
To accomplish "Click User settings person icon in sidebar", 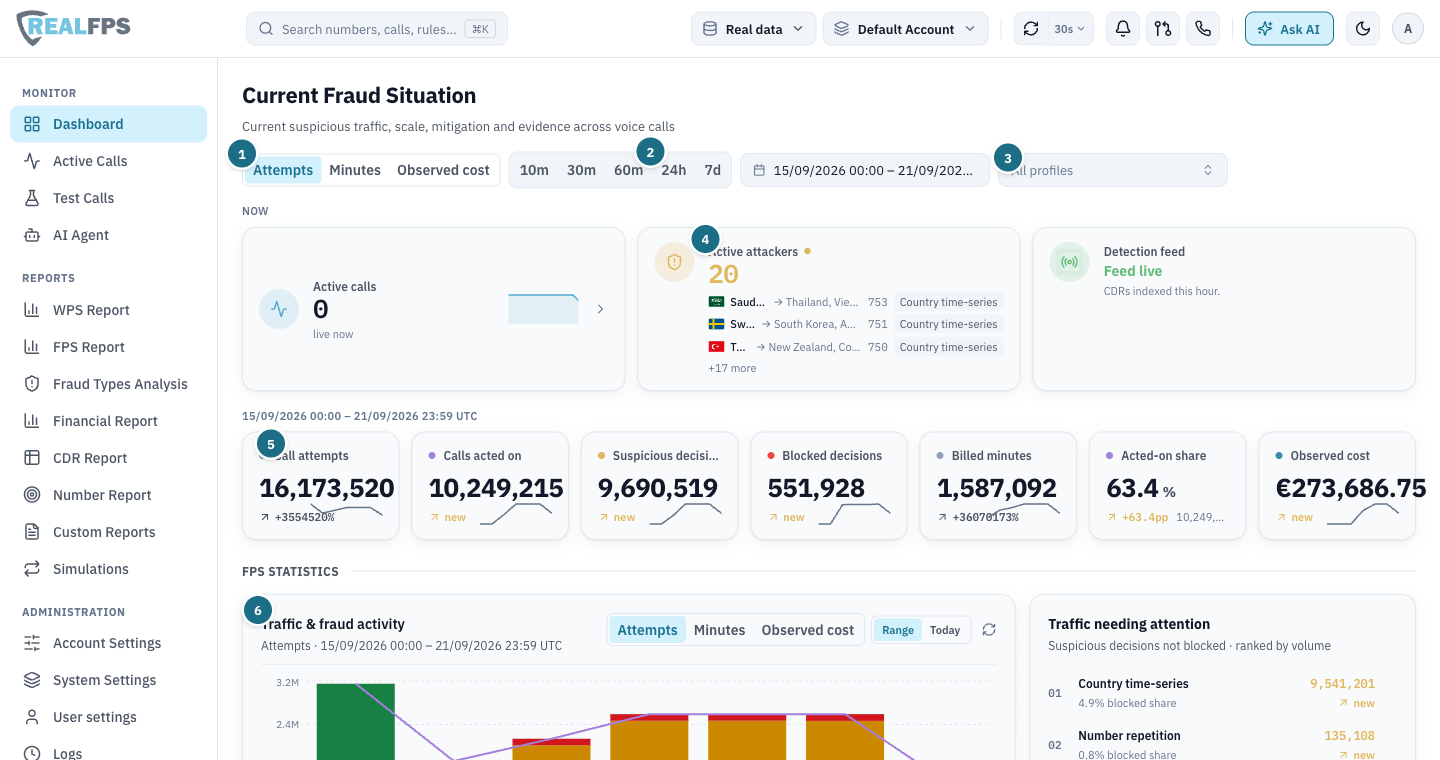I will coord(32,717).
